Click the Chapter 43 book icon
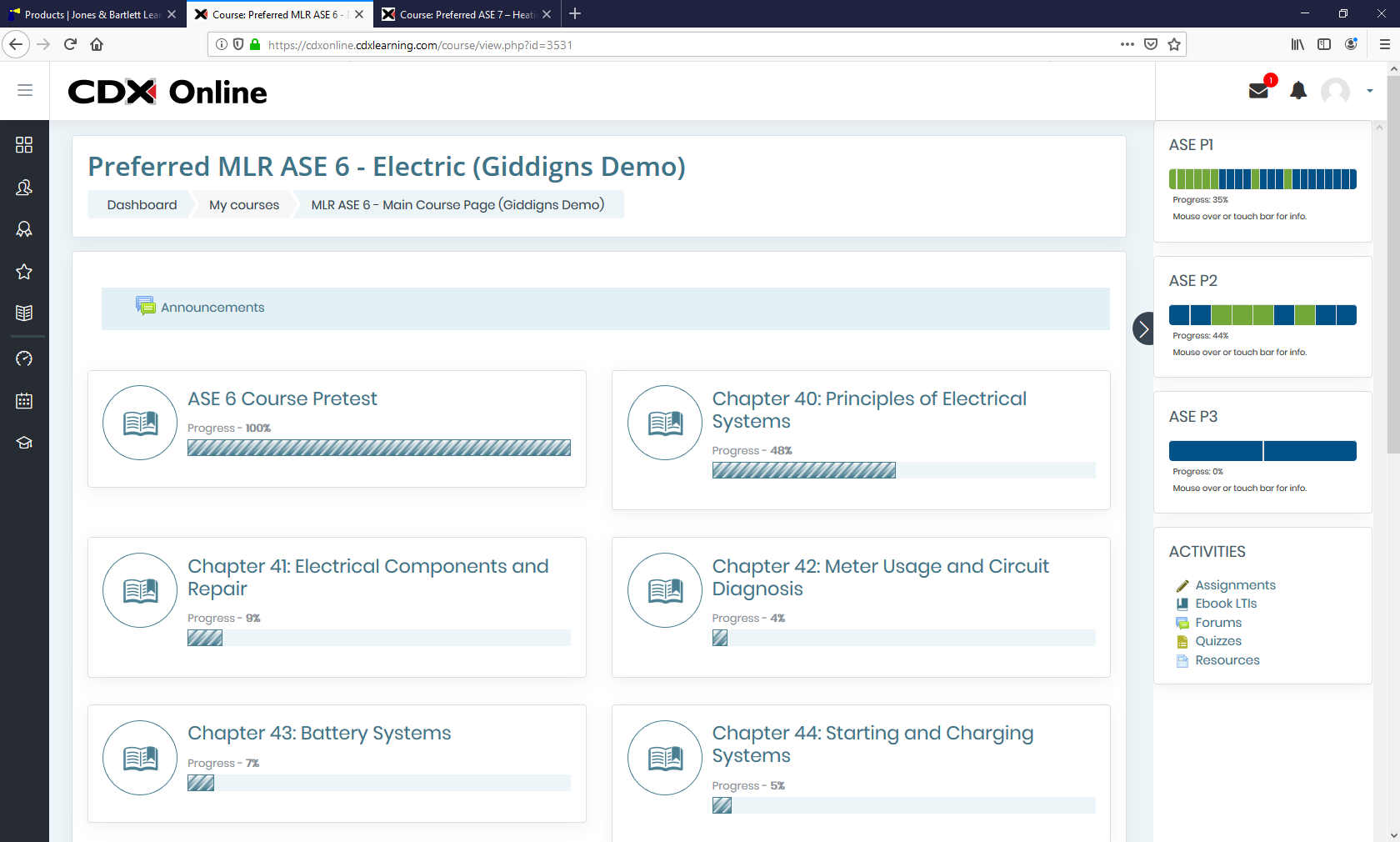Viewport: 1400px width, 842px height. (140, 758)
